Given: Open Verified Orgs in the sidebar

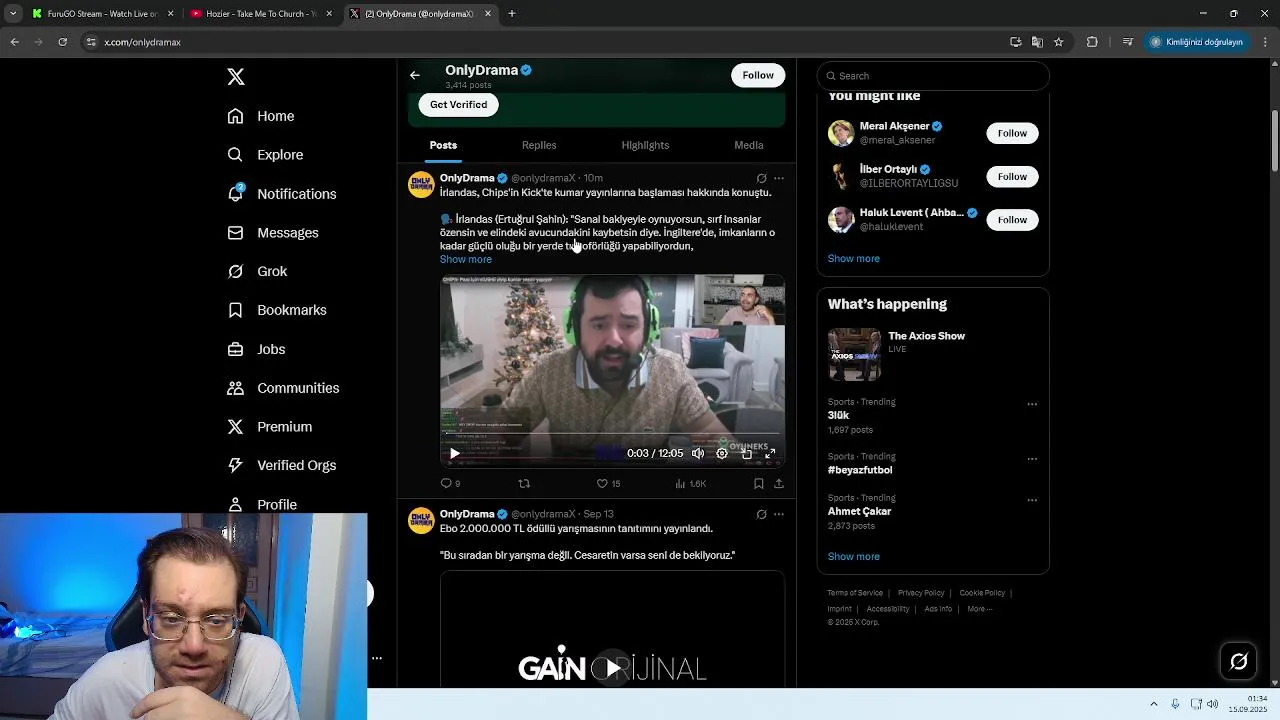Looking at the screenshot, I should pos(282,465).
